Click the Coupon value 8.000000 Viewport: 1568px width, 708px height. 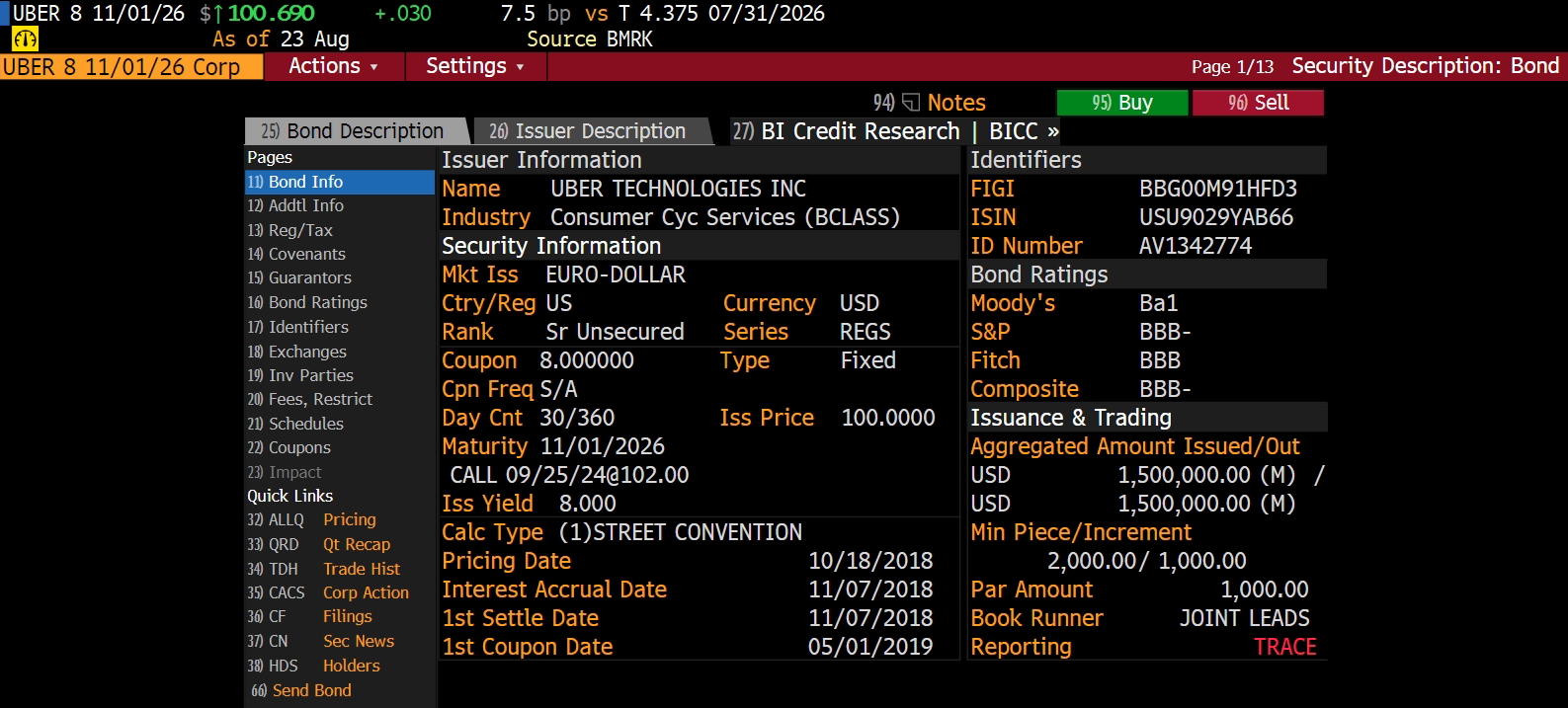(587, 360)
